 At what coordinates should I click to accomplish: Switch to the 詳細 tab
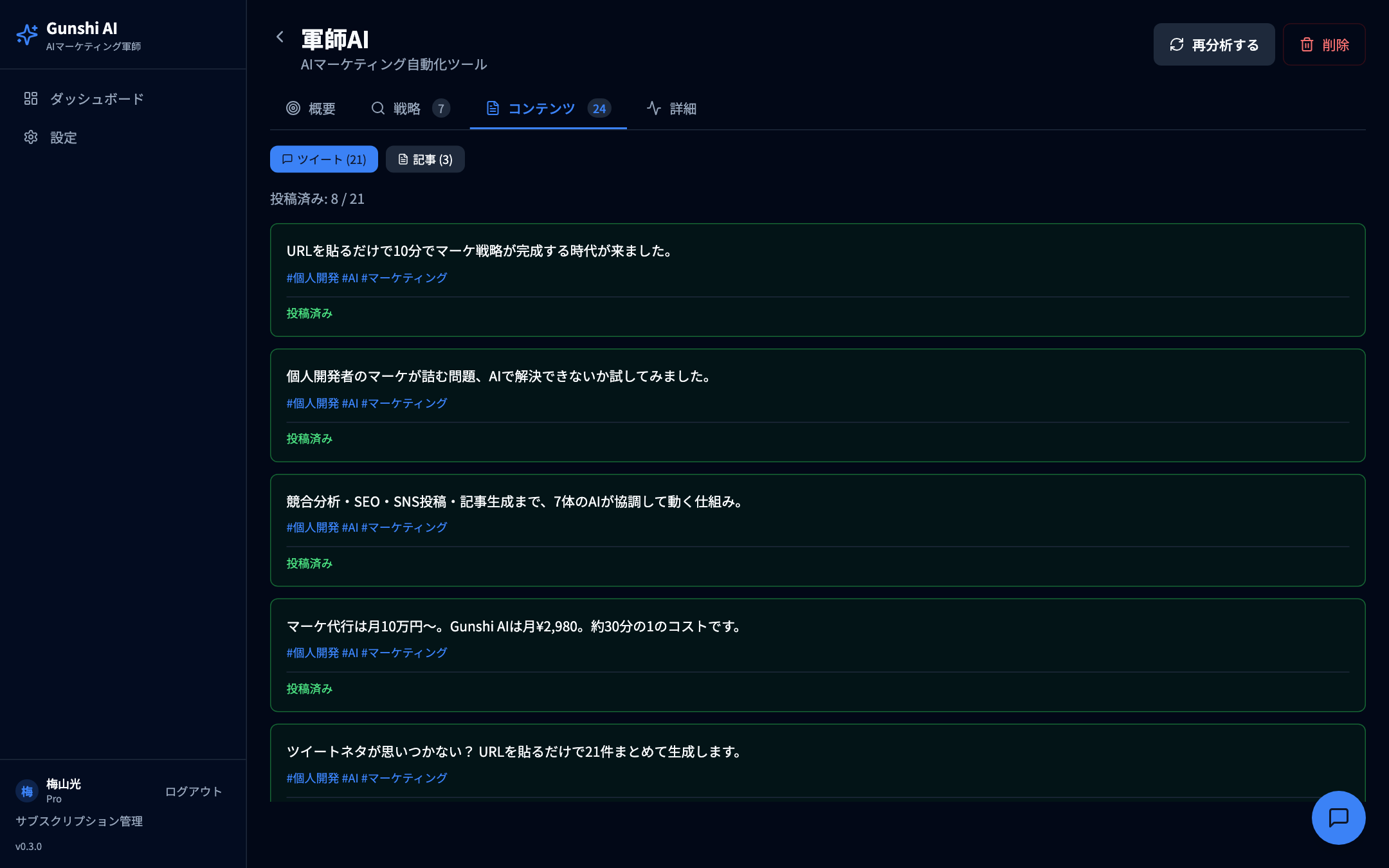pos(682,109)
